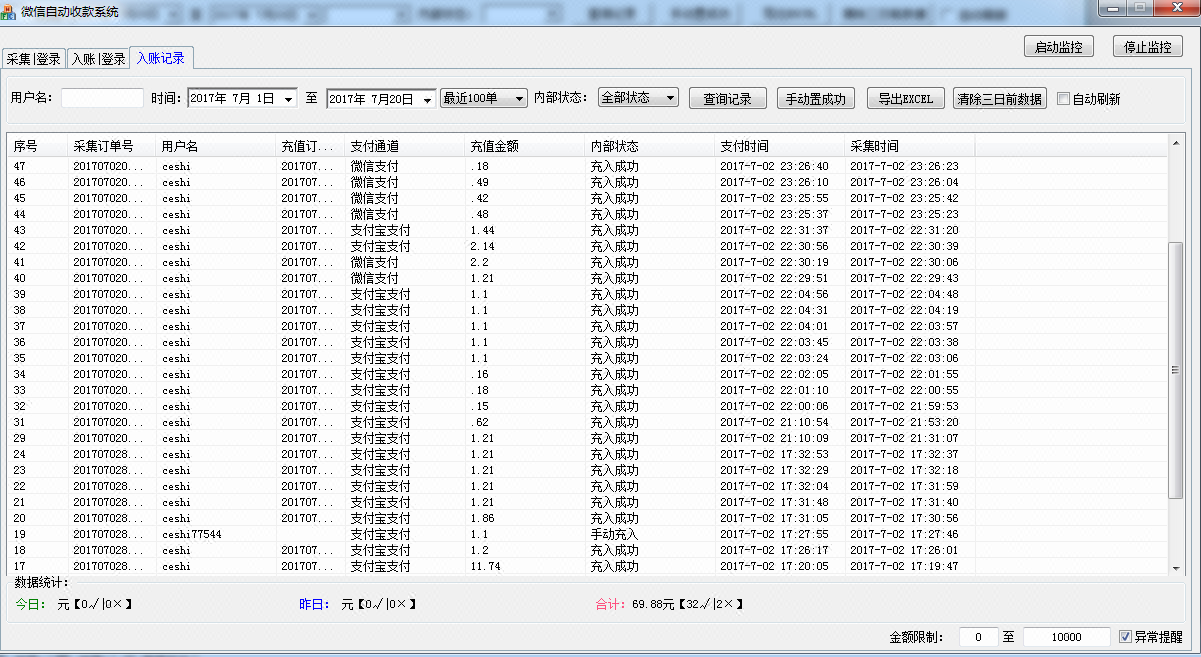The height and width of the screenshot is (657, 1201).
Task: Click 微信支付 channel in row 40
Action: click(x=374, y=278)
